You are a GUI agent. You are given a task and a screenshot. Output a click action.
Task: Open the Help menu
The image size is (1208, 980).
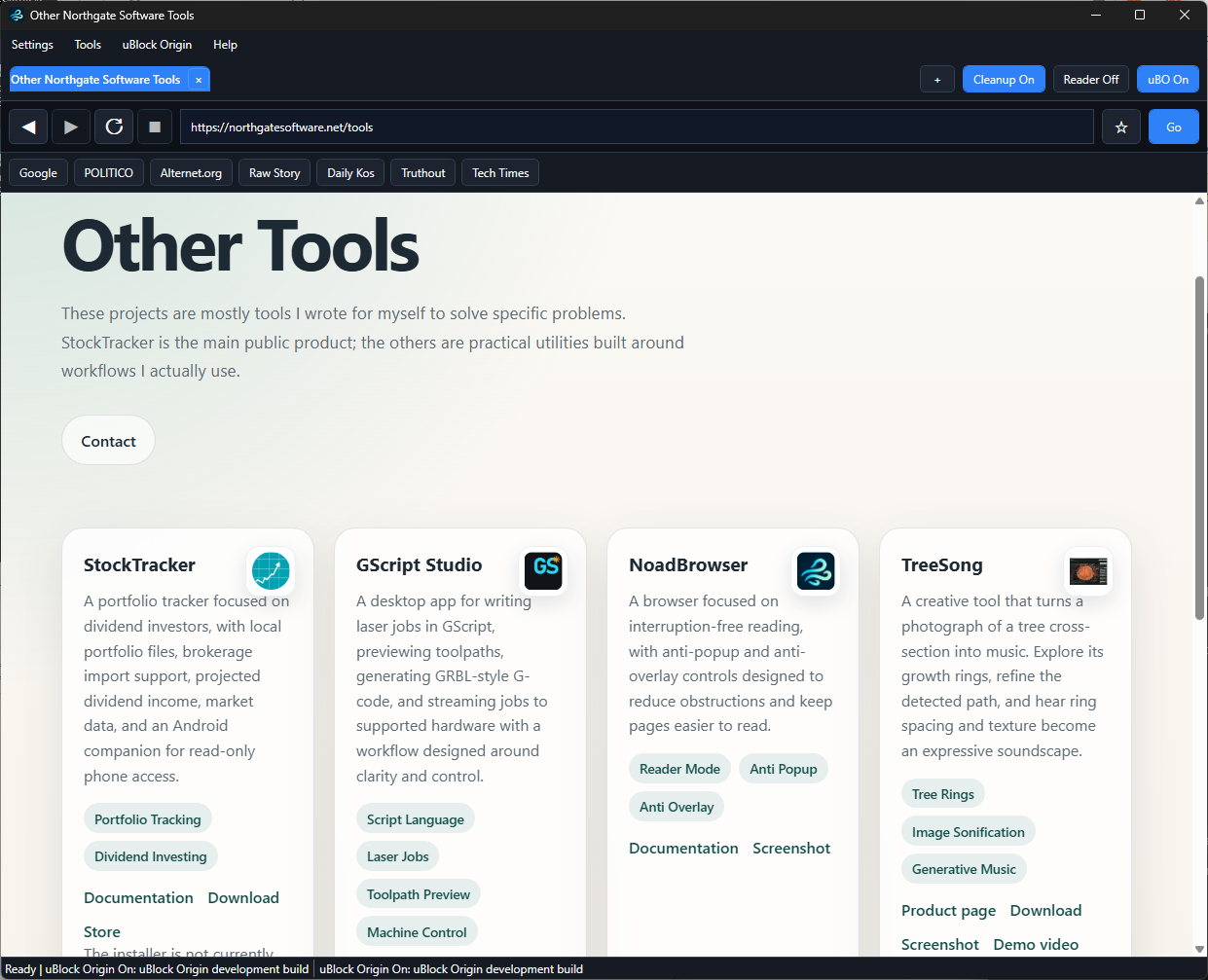[x=225, y=45]
